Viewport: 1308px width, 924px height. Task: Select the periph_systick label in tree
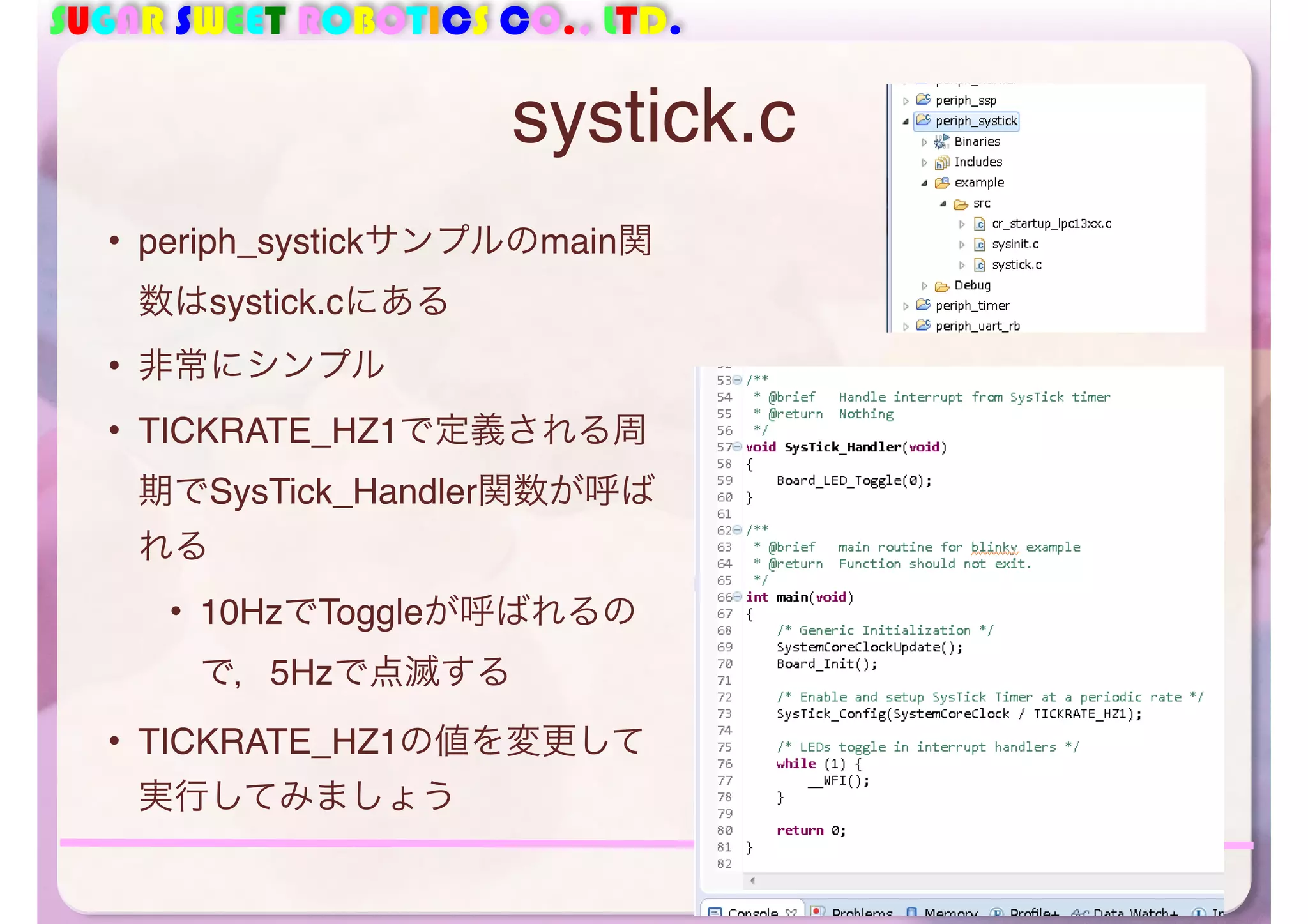pos(976,121)
